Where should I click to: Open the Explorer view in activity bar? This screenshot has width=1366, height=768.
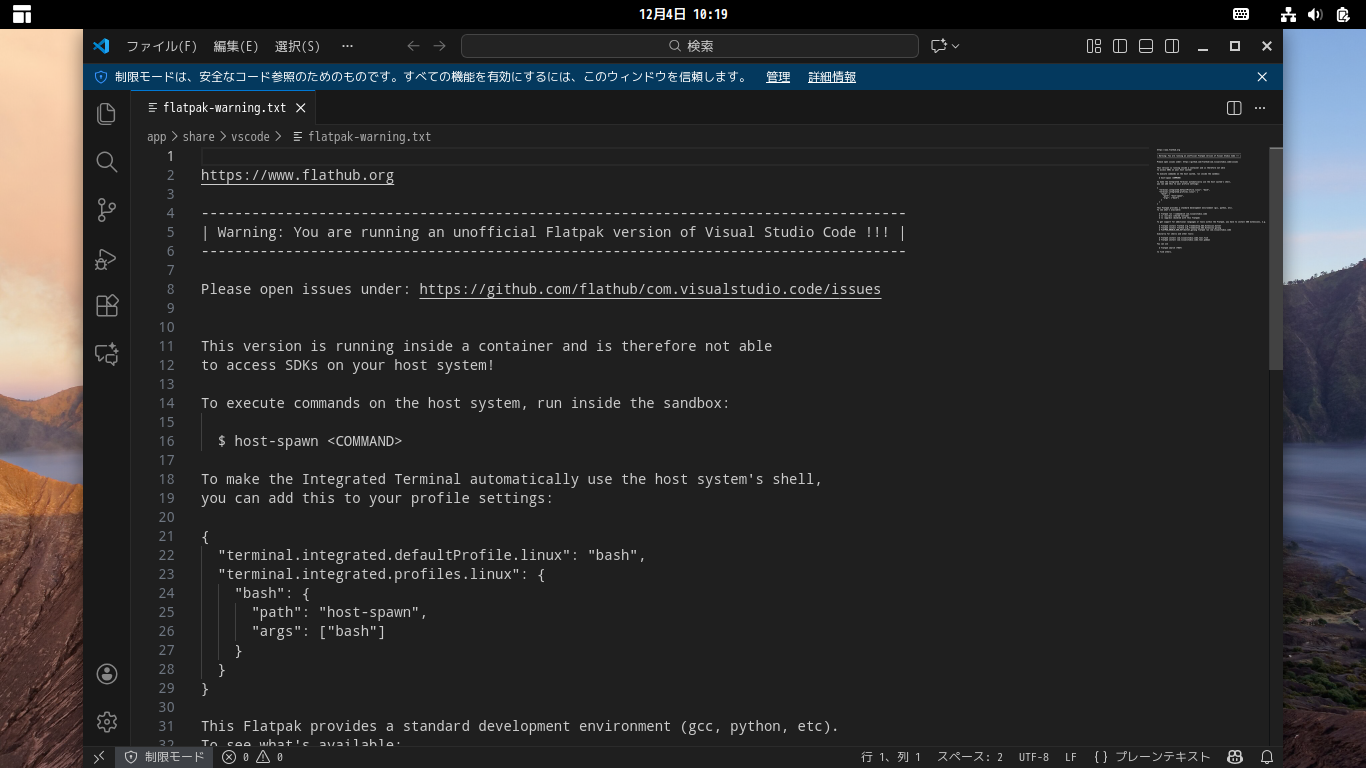click(107, 114)
